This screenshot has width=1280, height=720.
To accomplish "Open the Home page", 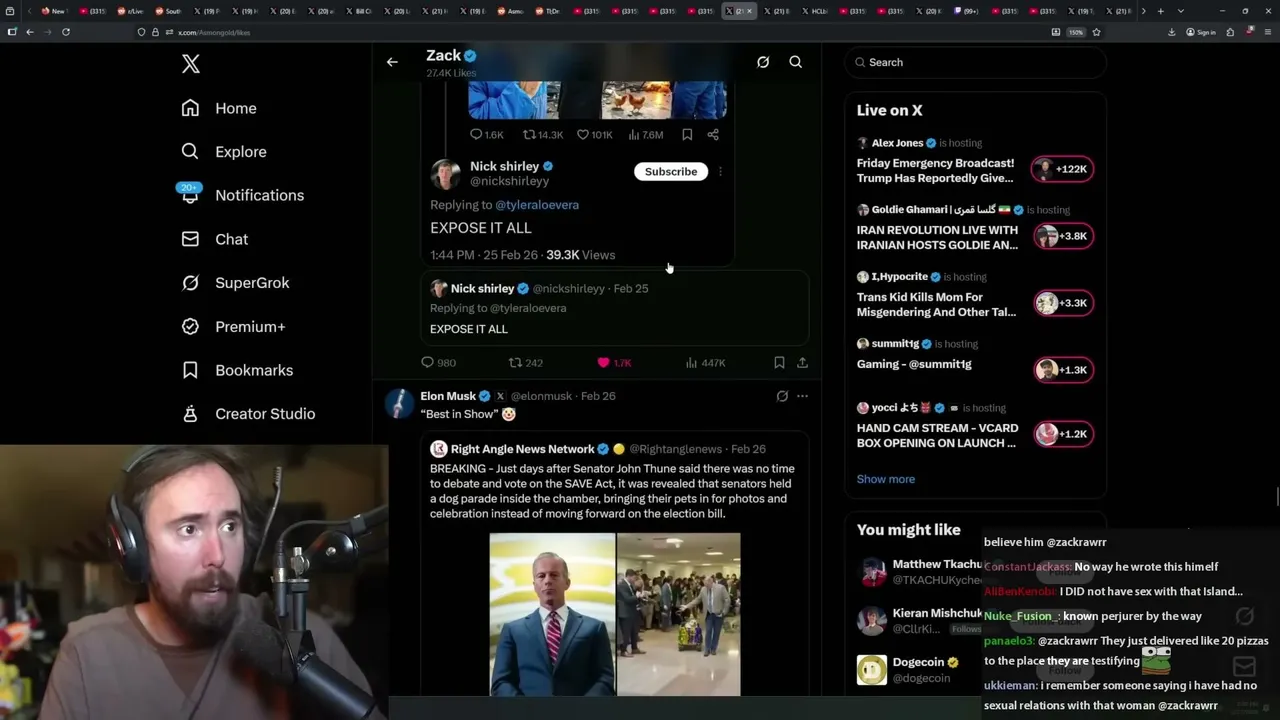I will tap(219, 108).
